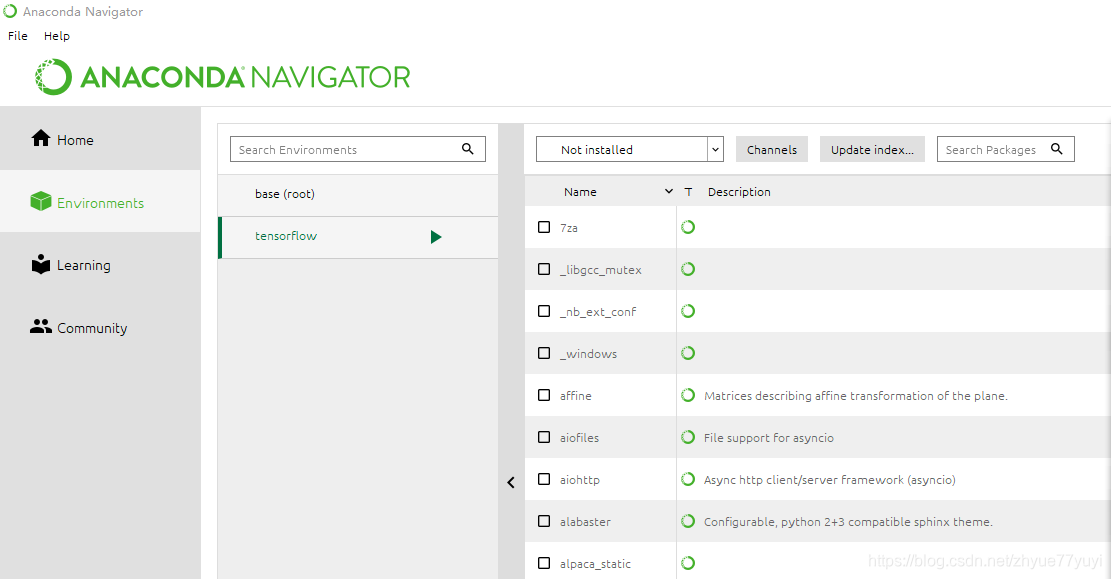The height and width of the screenshot is (579, 1111).
Task: Click the '_windows' package name
Action: tap(588, 354)
